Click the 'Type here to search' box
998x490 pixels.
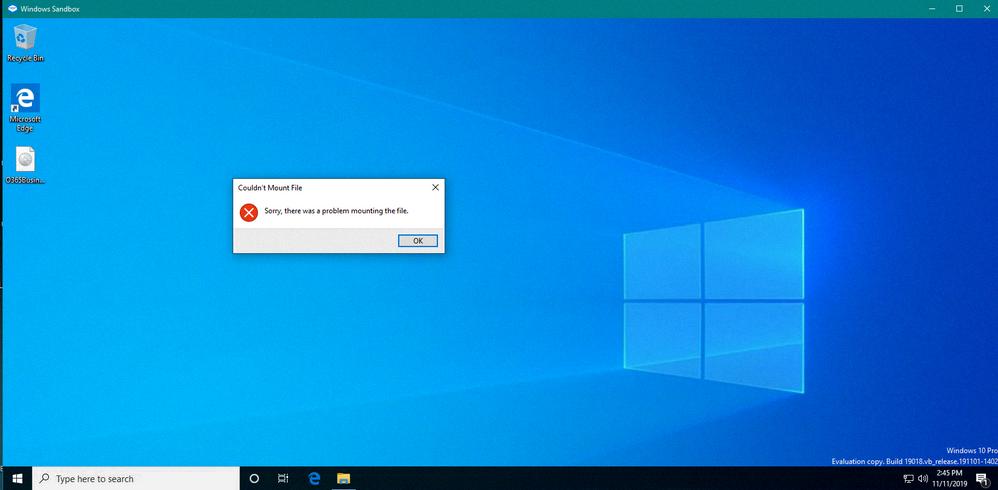tap(140, 479)
